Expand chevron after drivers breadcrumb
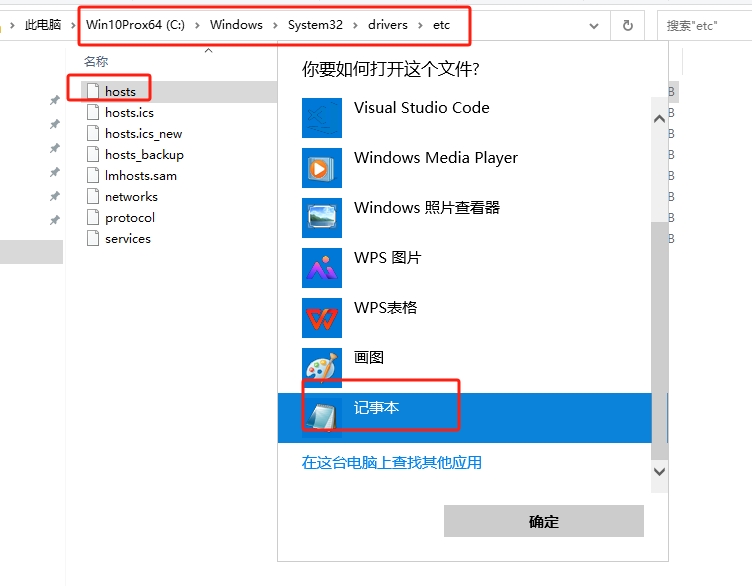This screenshot has width=752, height=586. pos(420,25)
